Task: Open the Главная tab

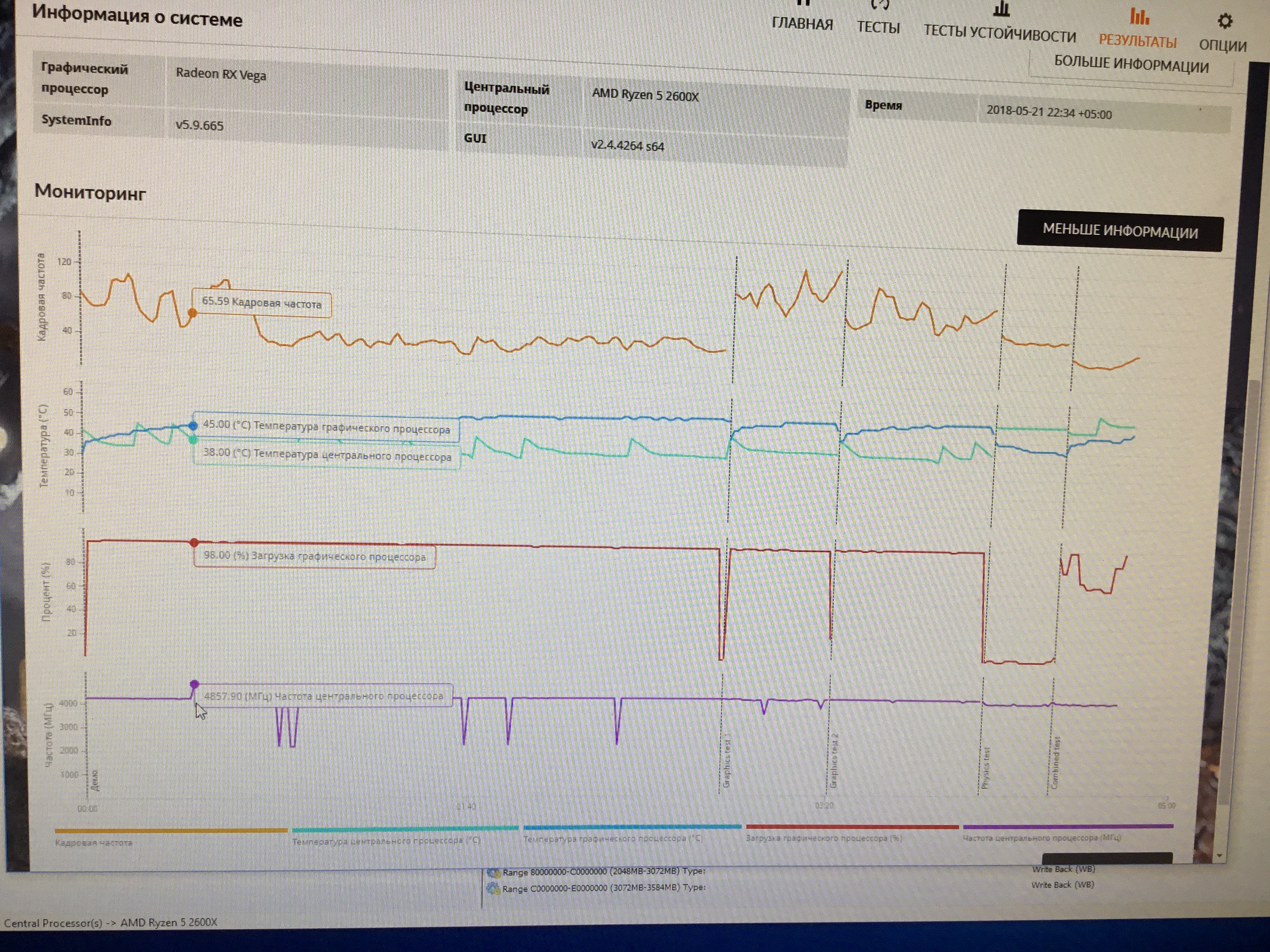Action: [802, 24]
